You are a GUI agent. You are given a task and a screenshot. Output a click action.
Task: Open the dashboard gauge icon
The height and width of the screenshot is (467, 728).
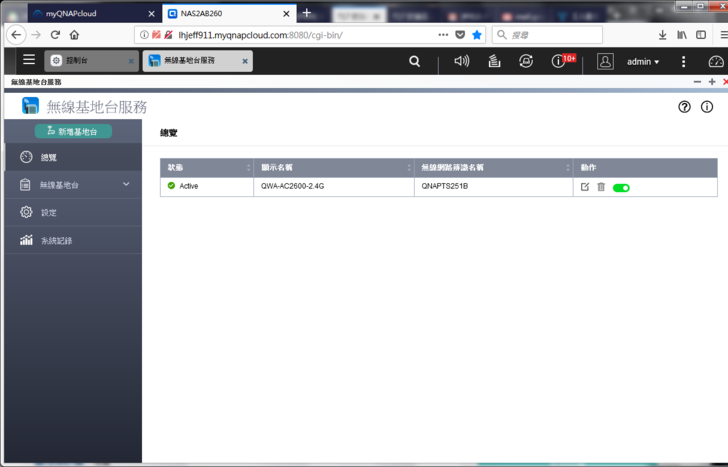[x=716, y=61]
